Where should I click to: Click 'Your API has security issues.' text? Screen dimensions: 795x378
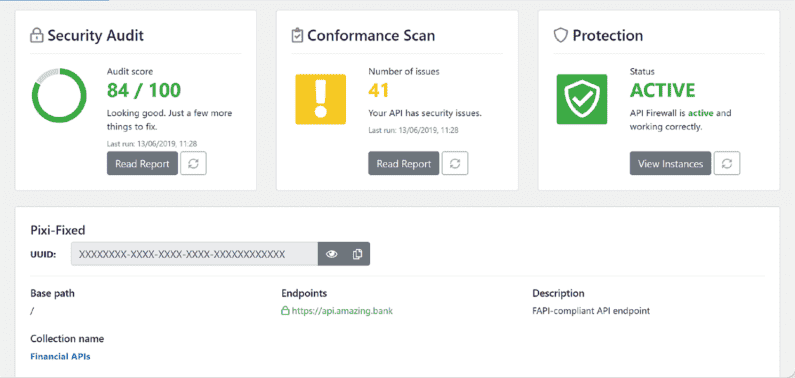point(425,113)
